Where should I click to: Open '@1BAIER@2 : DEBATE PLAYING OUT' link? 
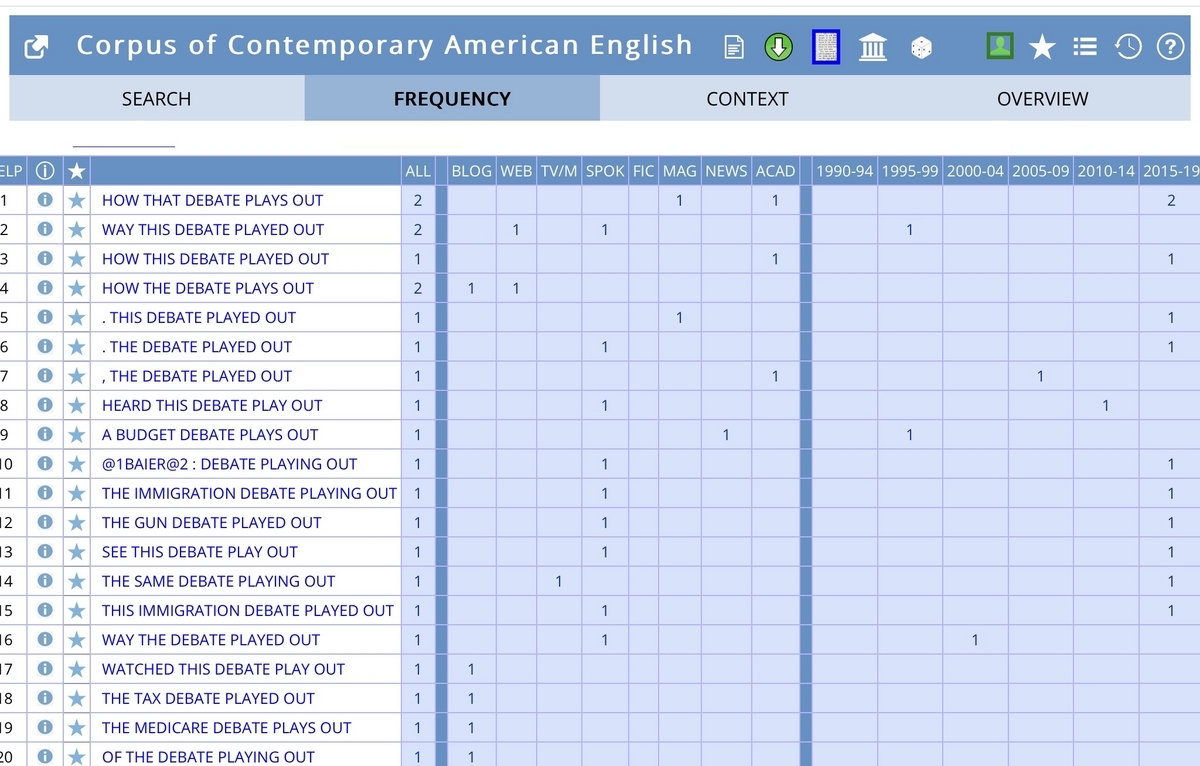[x=229, y=464]
